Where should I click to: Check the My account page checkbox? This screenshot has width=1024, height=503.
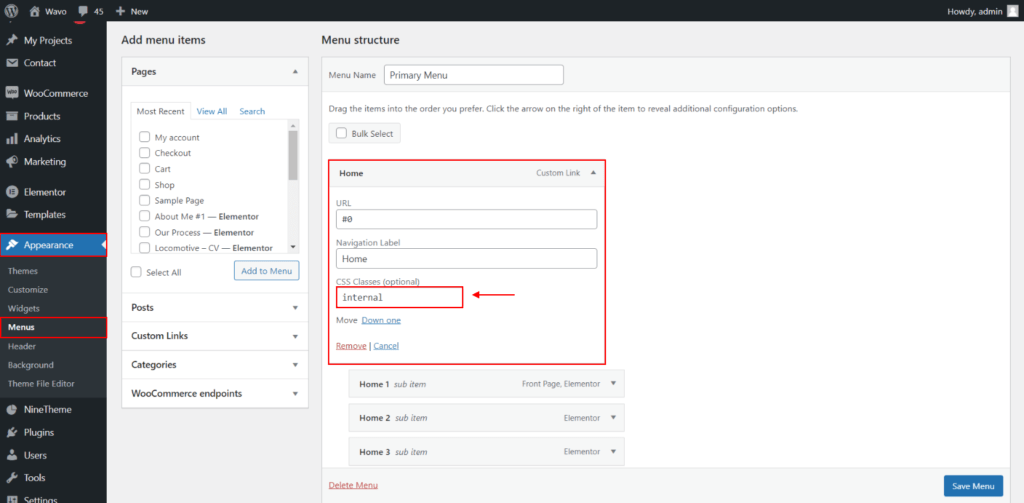pos(144,137)
